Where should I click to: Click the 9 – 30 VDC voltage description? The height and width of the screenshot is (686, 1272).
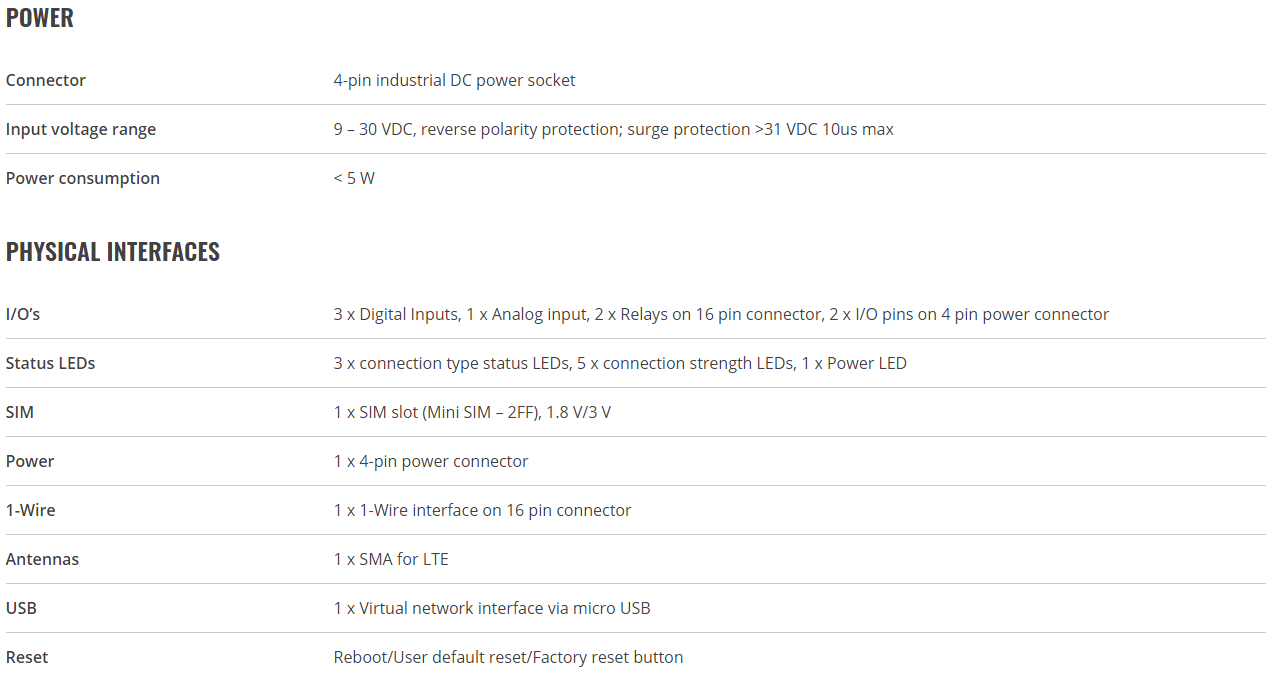614,129
